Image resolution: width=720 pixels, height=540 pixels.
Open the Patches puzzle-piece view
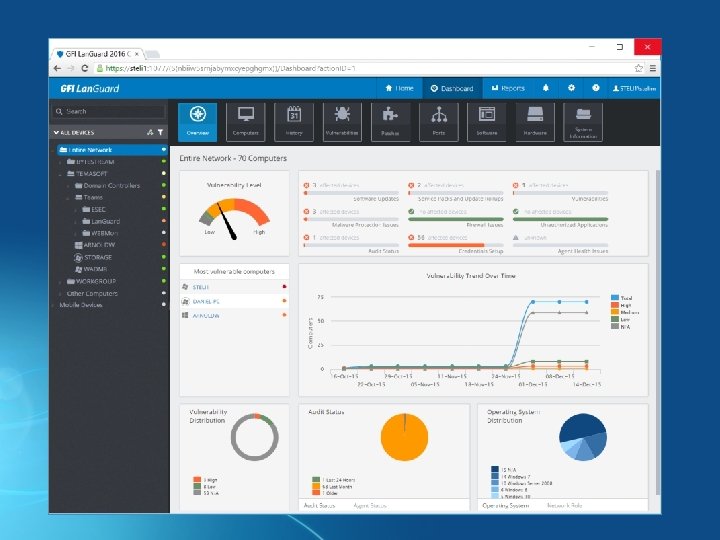[390, 121]
